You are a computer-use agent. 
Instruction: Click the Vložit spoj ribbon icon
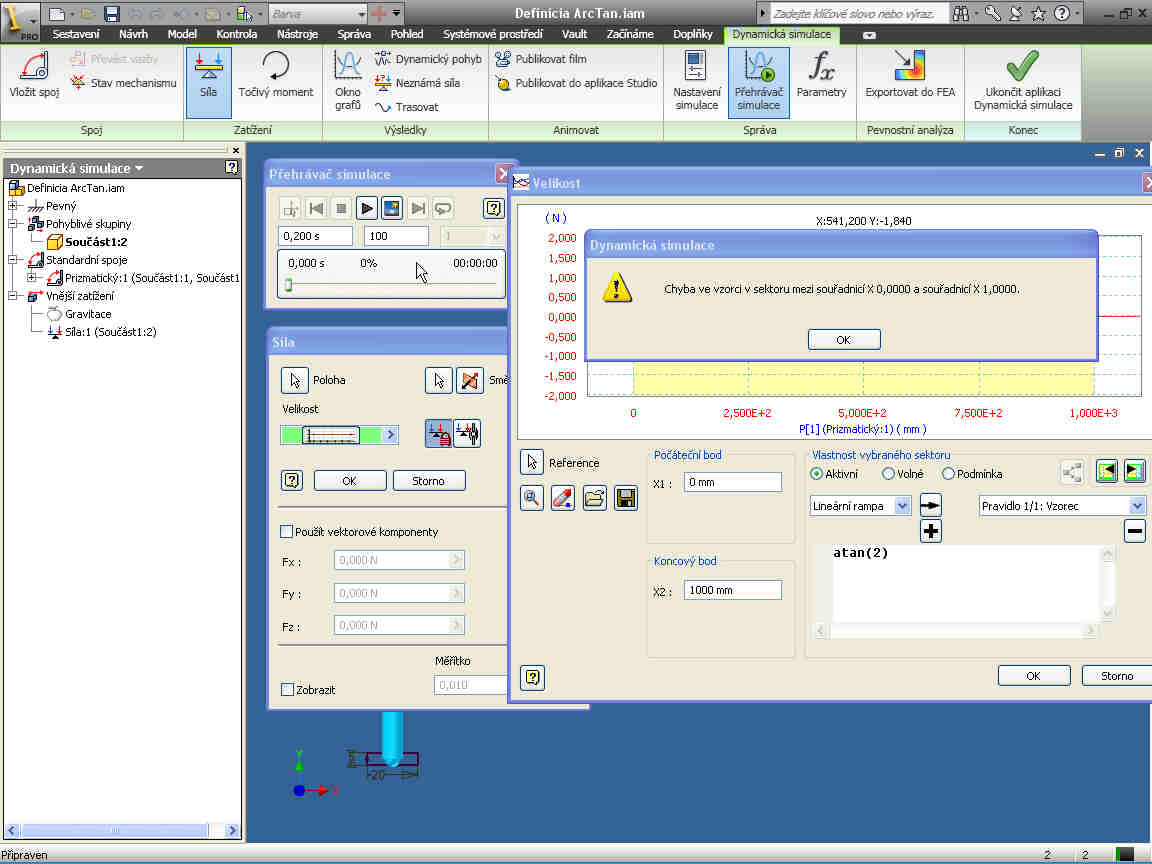pos(34,75)
